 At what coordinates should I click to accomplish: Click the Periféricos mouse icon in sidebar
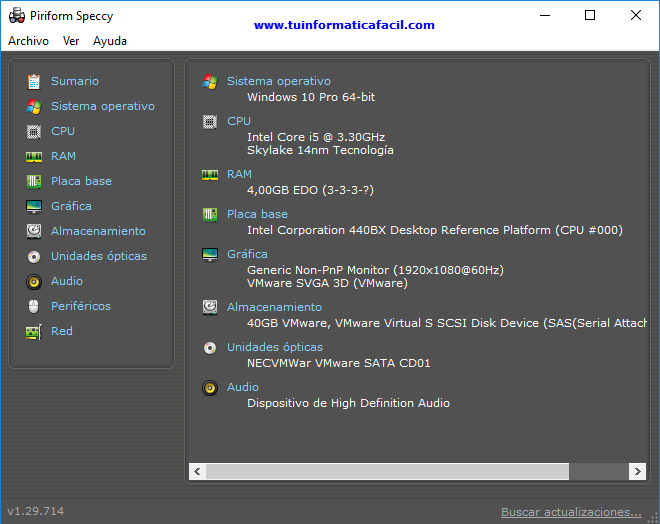(x=34, y=306)
